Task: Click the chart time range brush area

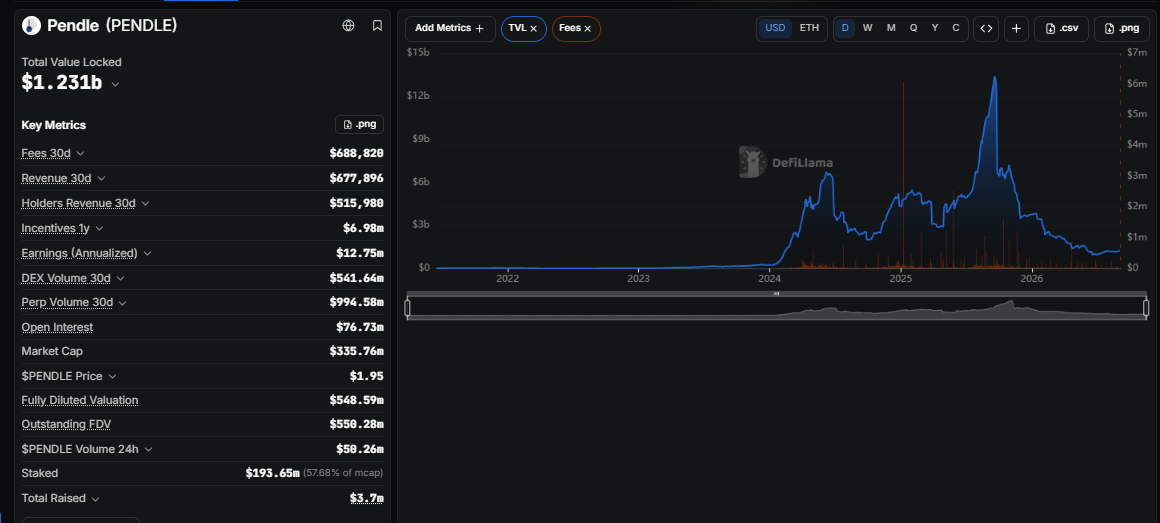Action: coord(777,308)
